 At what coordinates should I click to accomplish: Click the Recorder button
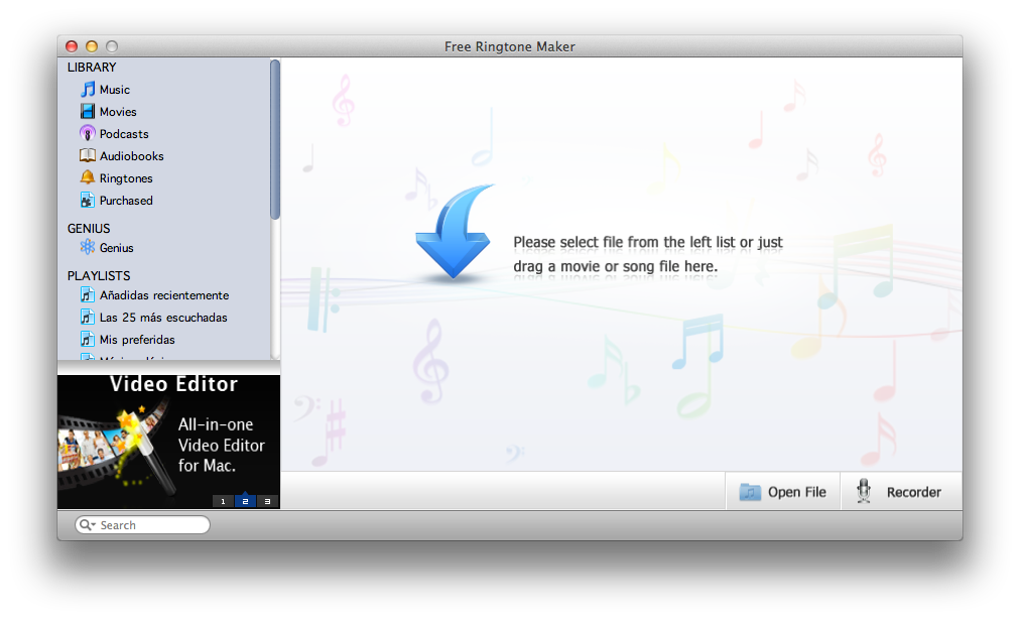pyautogui.click(x=902, y=491)
